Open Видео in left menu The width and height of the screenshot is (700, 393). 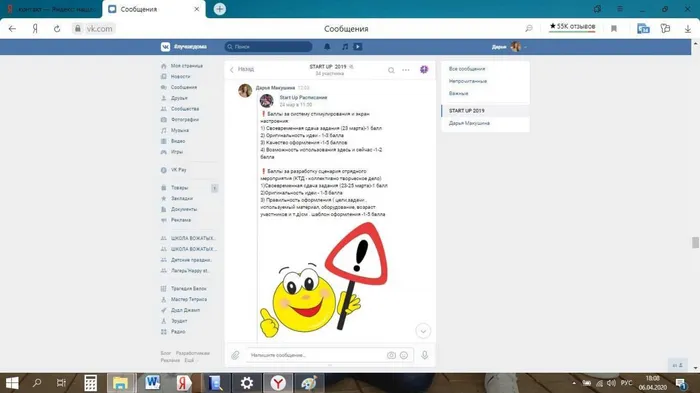coord(178,141)
